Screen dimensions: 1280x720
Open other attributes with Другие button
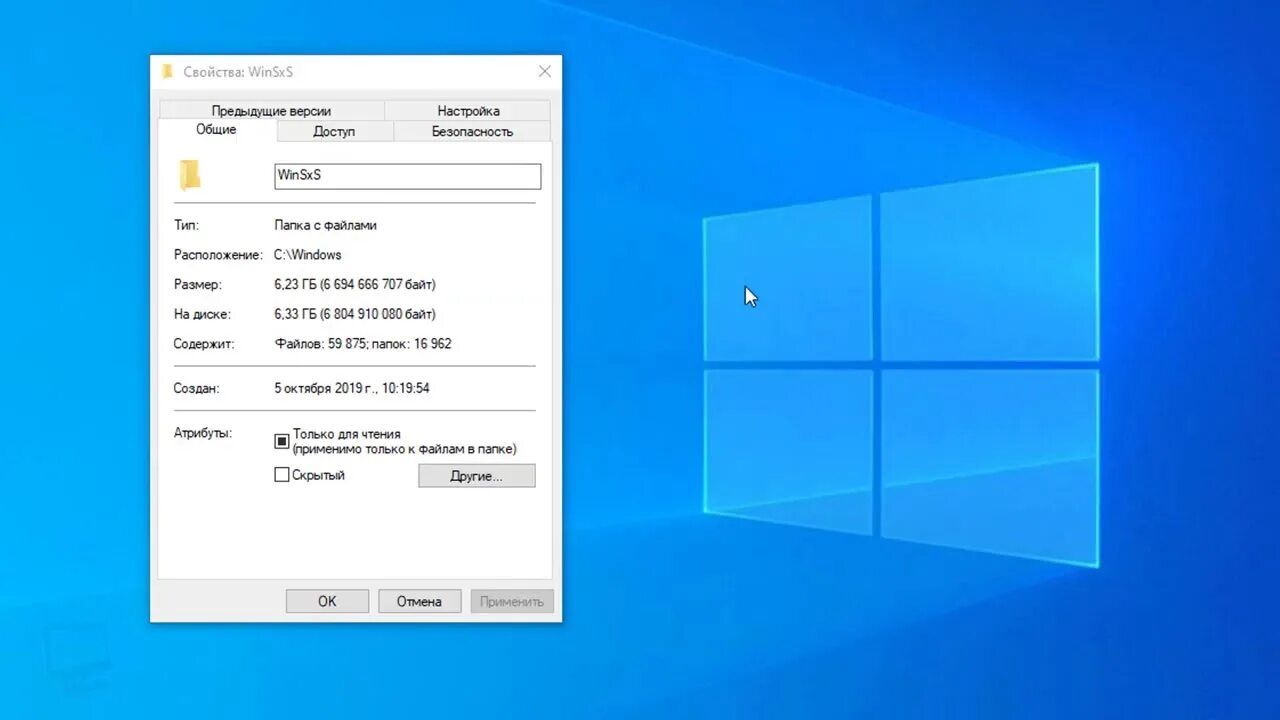[x=476, y=476]
